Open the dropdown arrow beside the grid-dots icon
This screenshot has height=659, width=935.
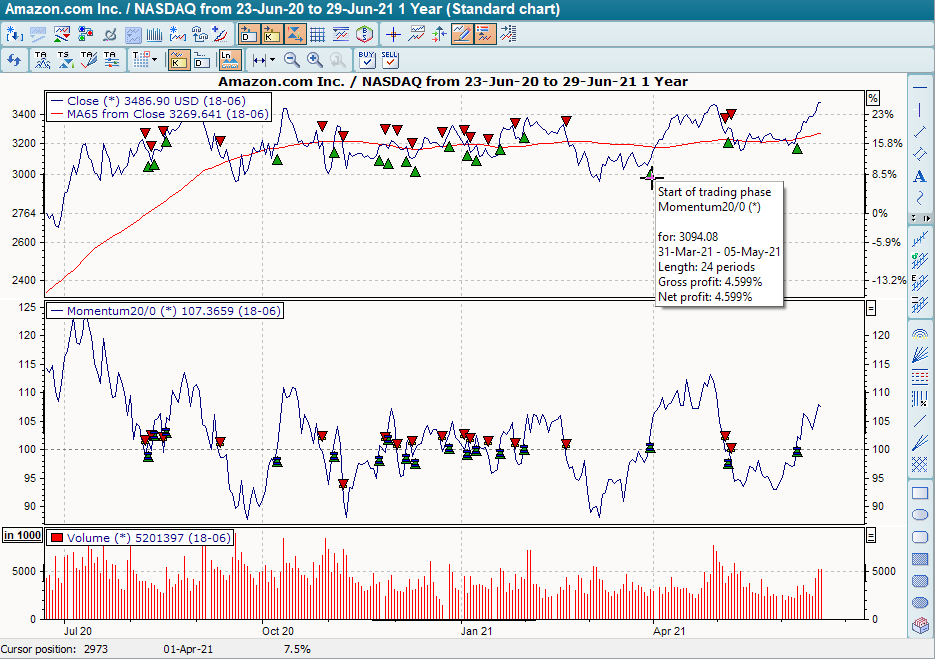pos(155,60)
